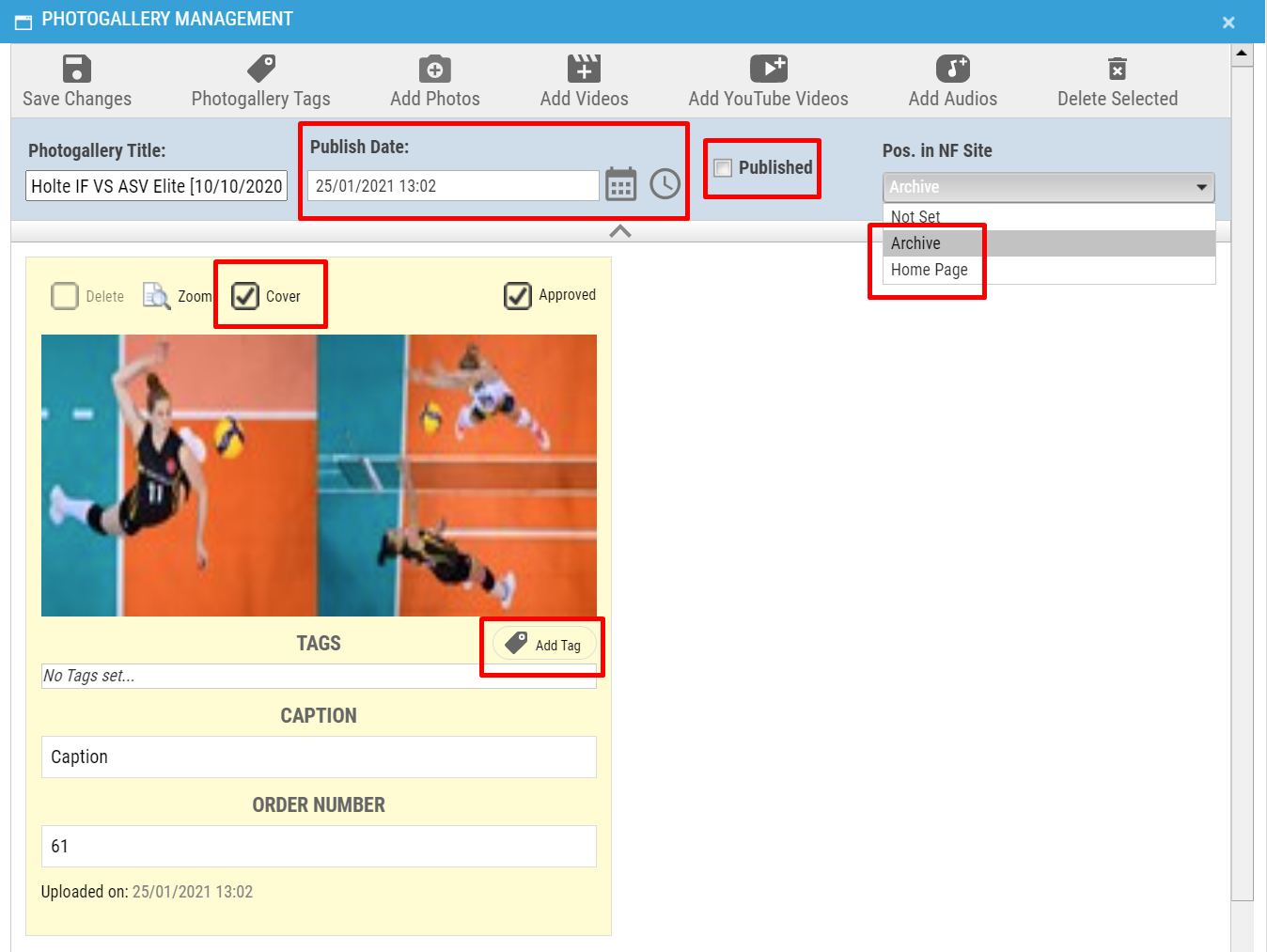Viewport: 1267px width, 952px height.
Task: Zoom the photo using the magnifier icon
Action: (x=156, y=296)
